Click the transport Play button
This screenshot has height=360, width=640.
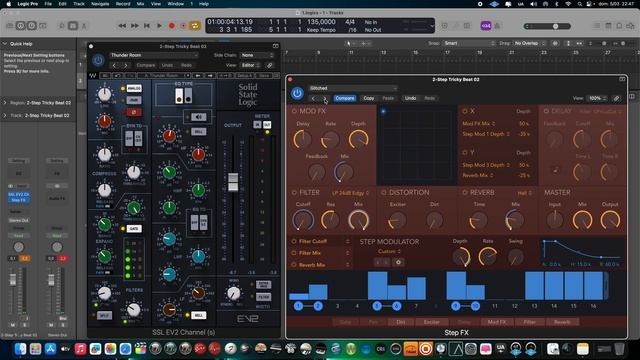click(x=159, y=26)
